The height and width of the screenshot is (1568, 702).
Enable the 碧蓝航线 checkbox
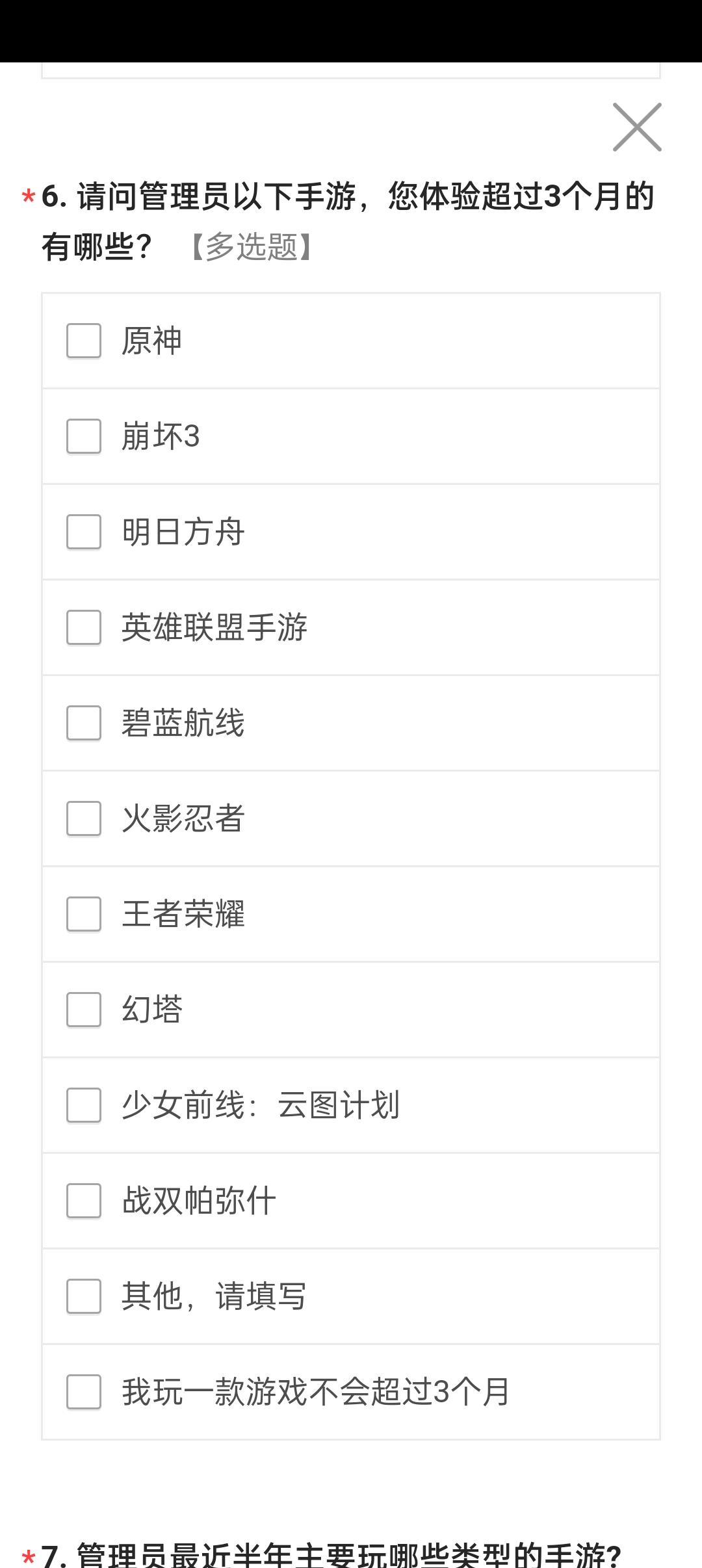pos(84,723)
